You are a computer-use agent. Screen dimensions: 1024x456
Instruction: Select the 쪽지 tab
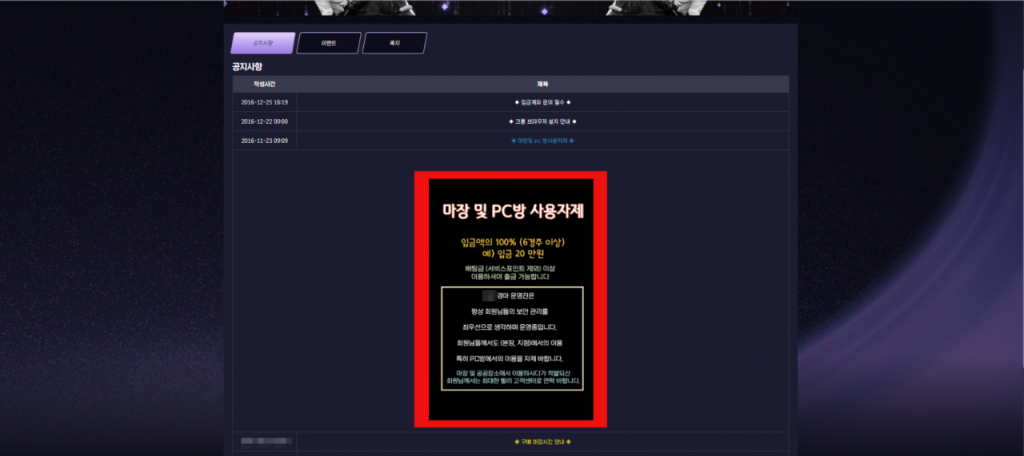coord(394,43)
